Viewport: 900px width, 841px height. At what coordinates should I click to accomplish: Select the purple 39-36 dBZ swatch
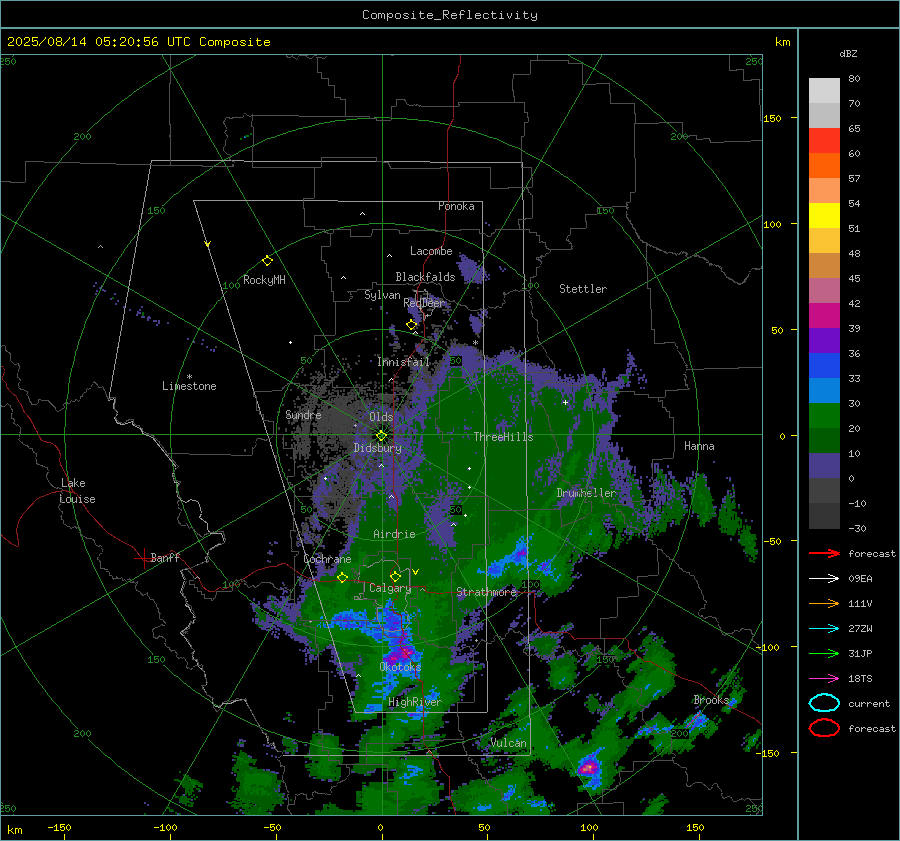click(x=824, y=340)
